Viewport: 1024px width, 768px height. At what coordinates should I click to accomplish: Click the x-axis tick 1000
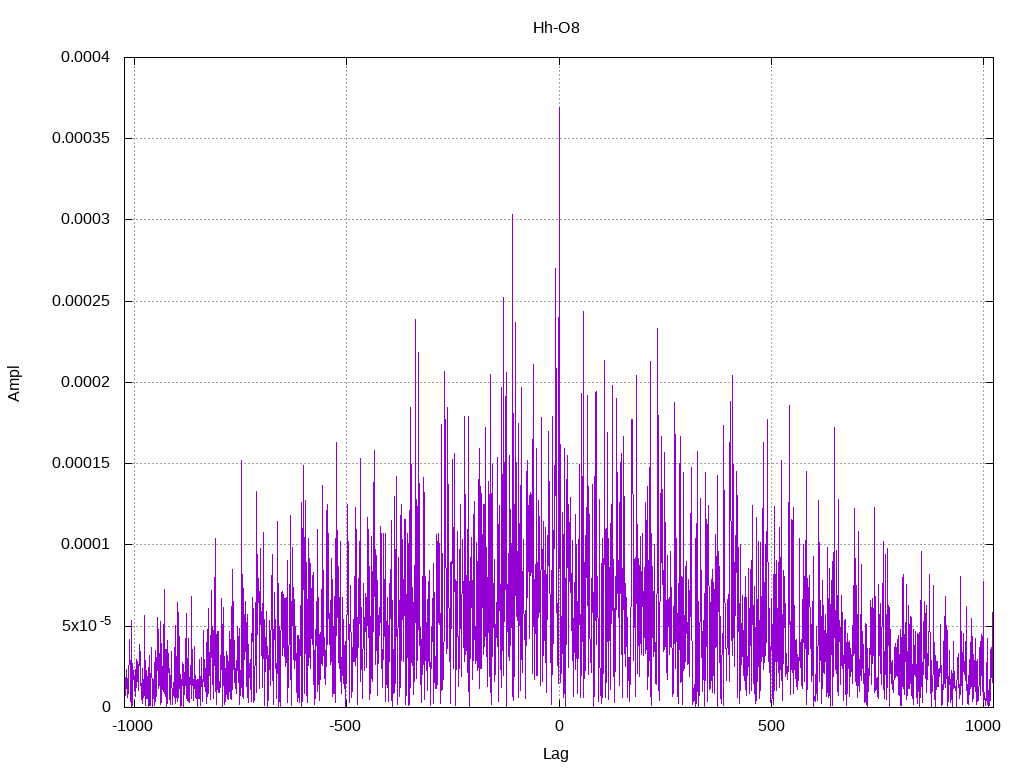click(983, 726)
